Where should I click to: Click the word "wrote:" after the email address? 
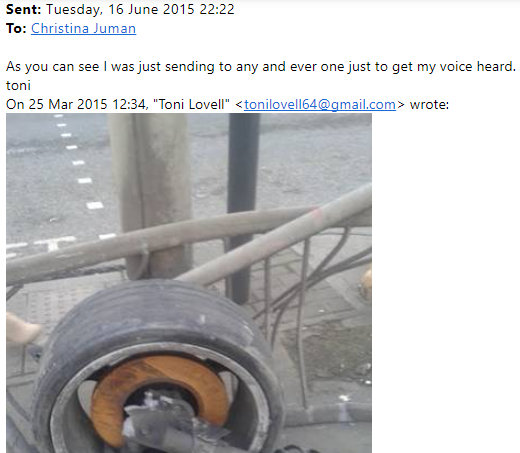(x=429, y=105)
